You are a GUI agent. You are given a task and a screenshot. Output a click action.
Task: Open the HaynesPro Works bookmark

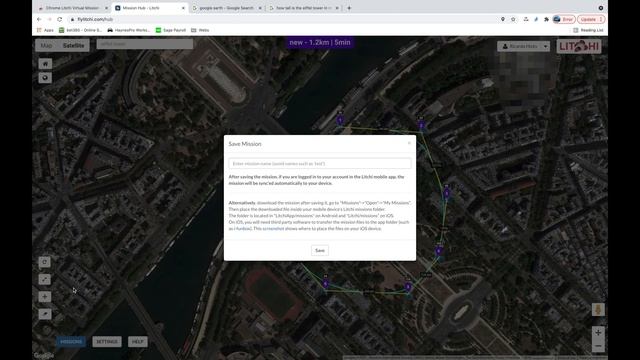click(129, 30)
